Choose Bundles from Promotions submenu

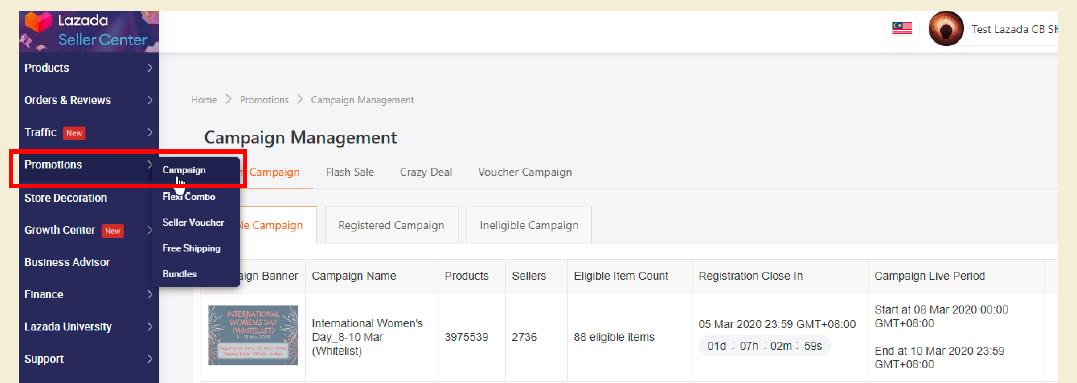click(179, 274)
